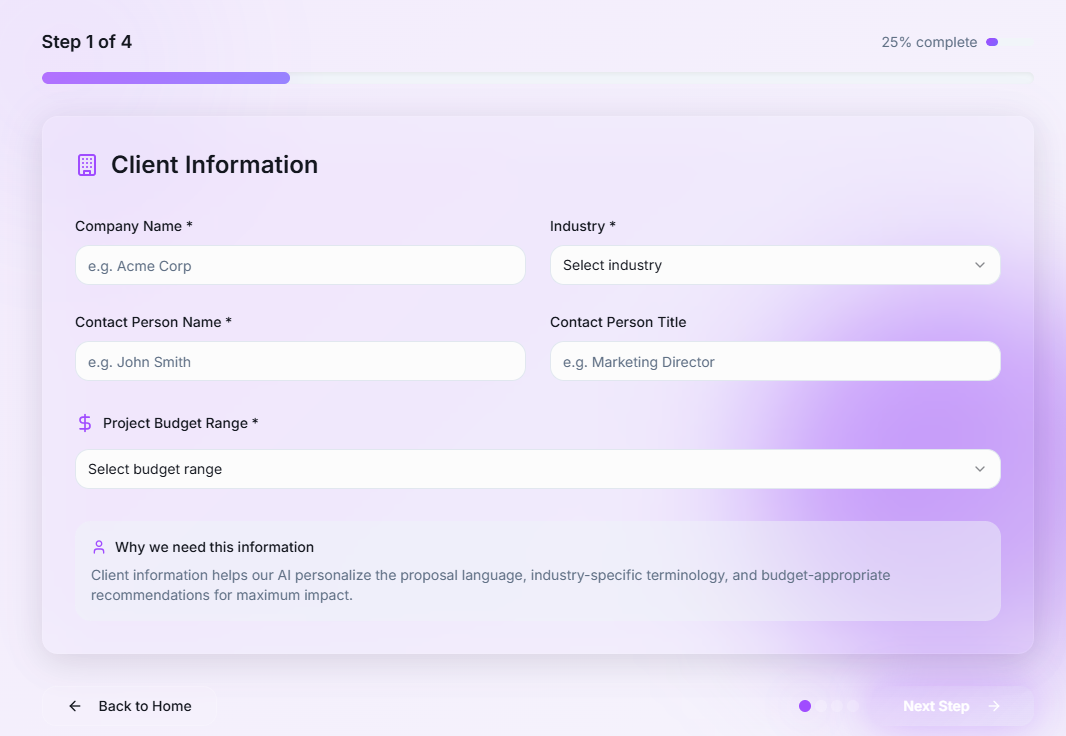Select the fourth step indicator dot
This screenshot has width=1066, height=736.
(x=853, y=706)
